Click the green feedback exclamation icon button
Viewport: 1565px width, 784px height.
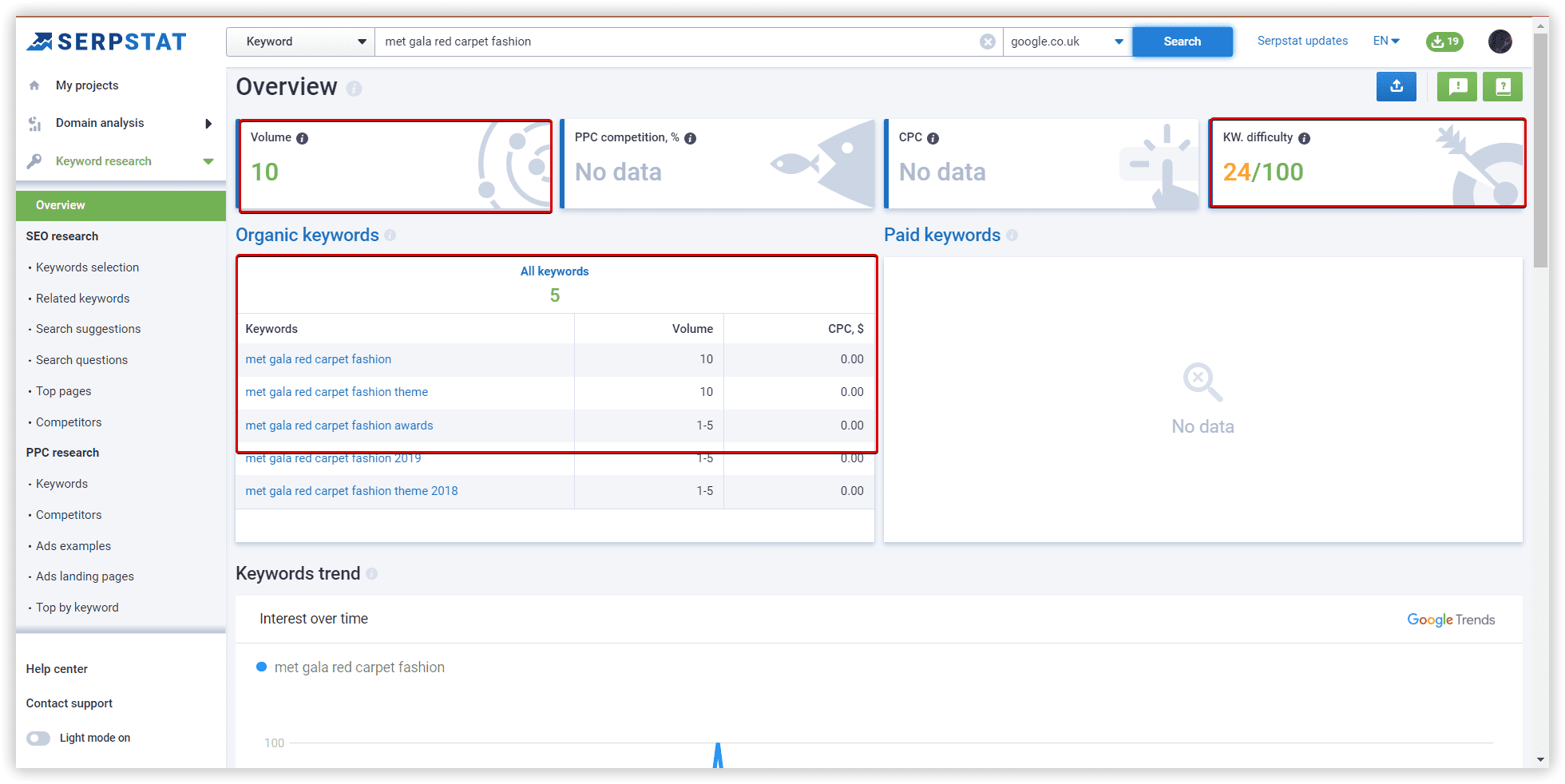click(x=1457, y=86)
